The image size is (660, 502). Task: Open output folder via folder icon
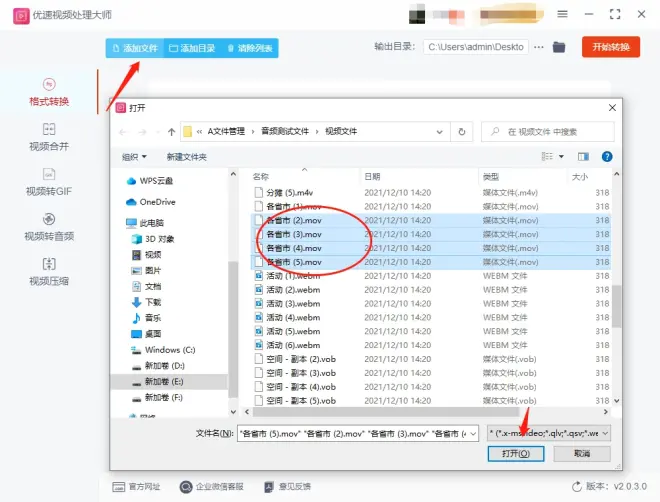(x=559, y=48)
